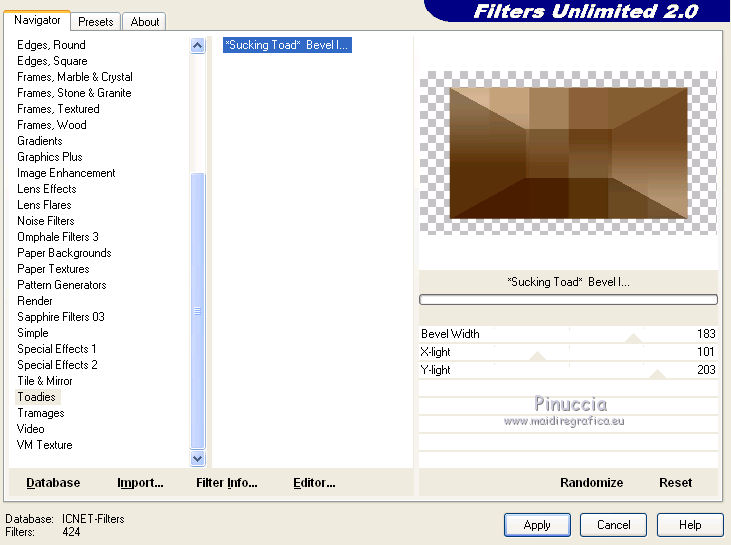Select Edges, Round category
The width and height of the screenshot is (731, 545).
51,45
